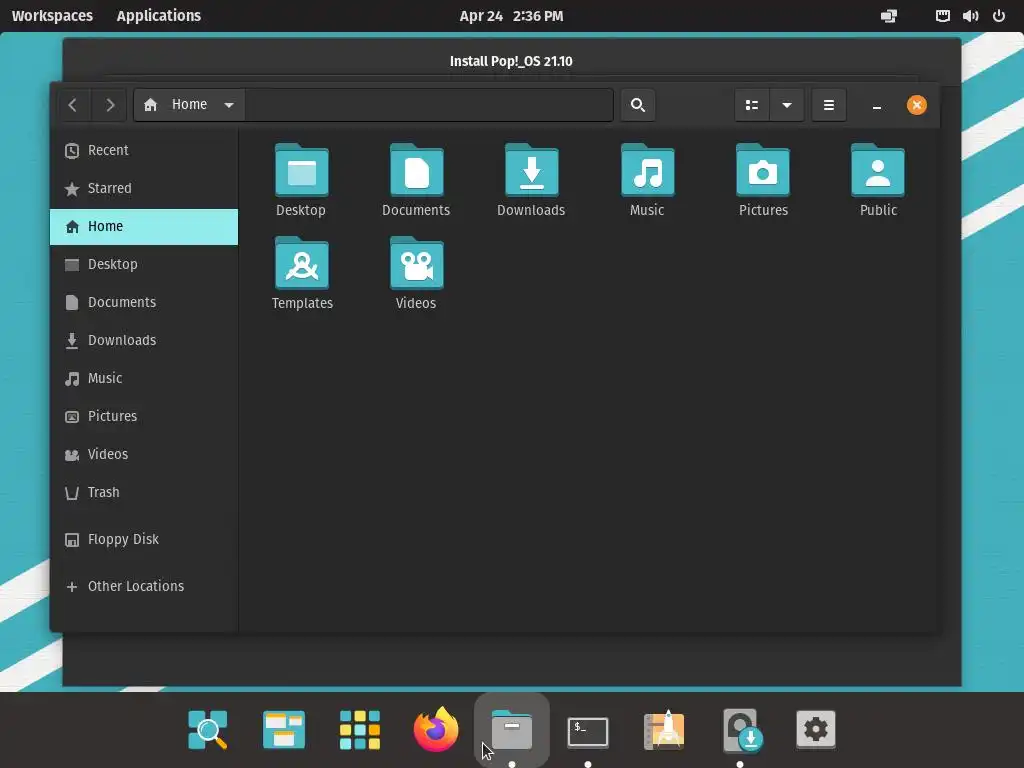The height and width of the screenshot is (768, 1024).
Task: Expand view options dropdown arrow
Action: (x=787, y=105)
